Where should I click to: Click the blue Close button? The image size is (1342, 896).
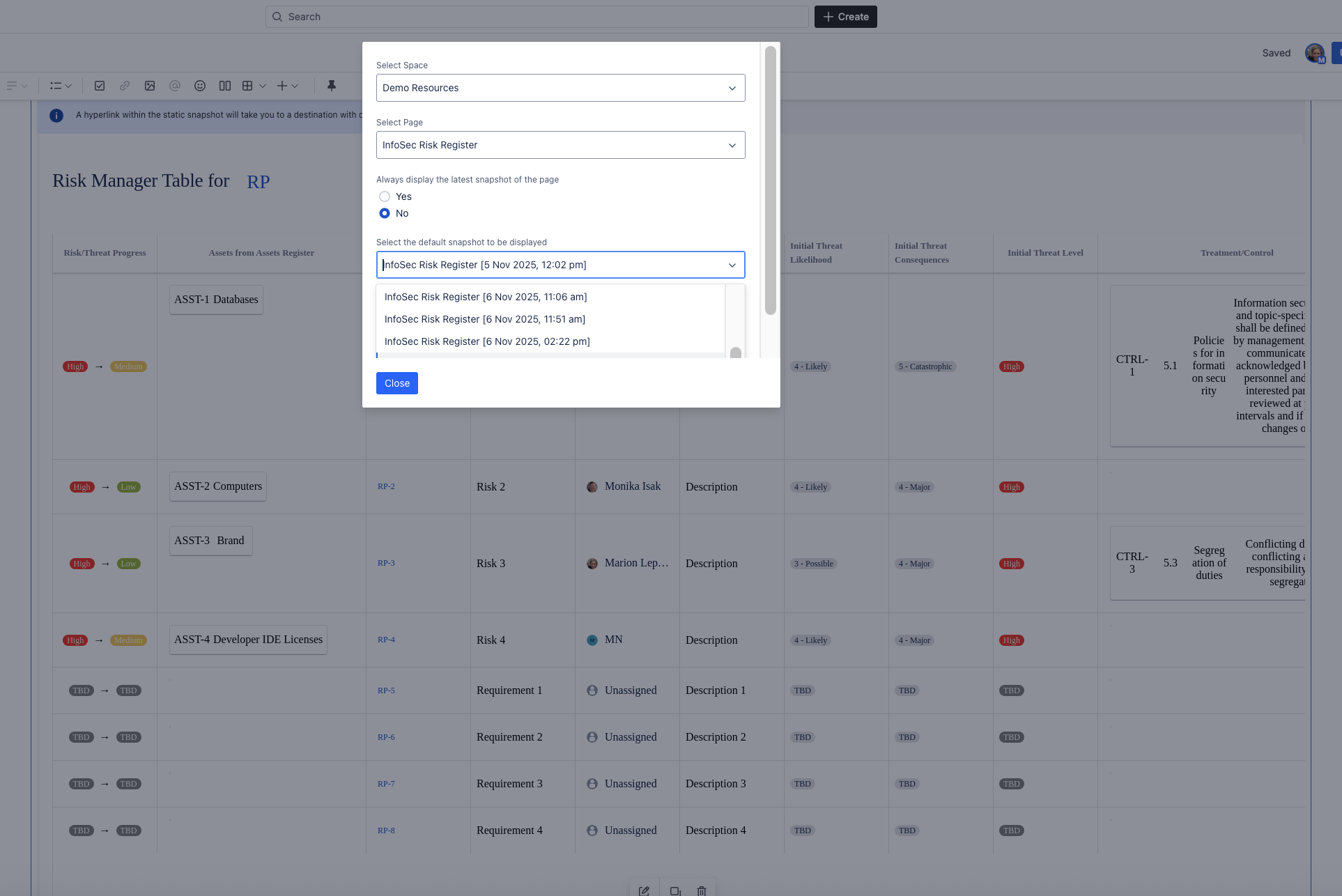tap(397, 383)
